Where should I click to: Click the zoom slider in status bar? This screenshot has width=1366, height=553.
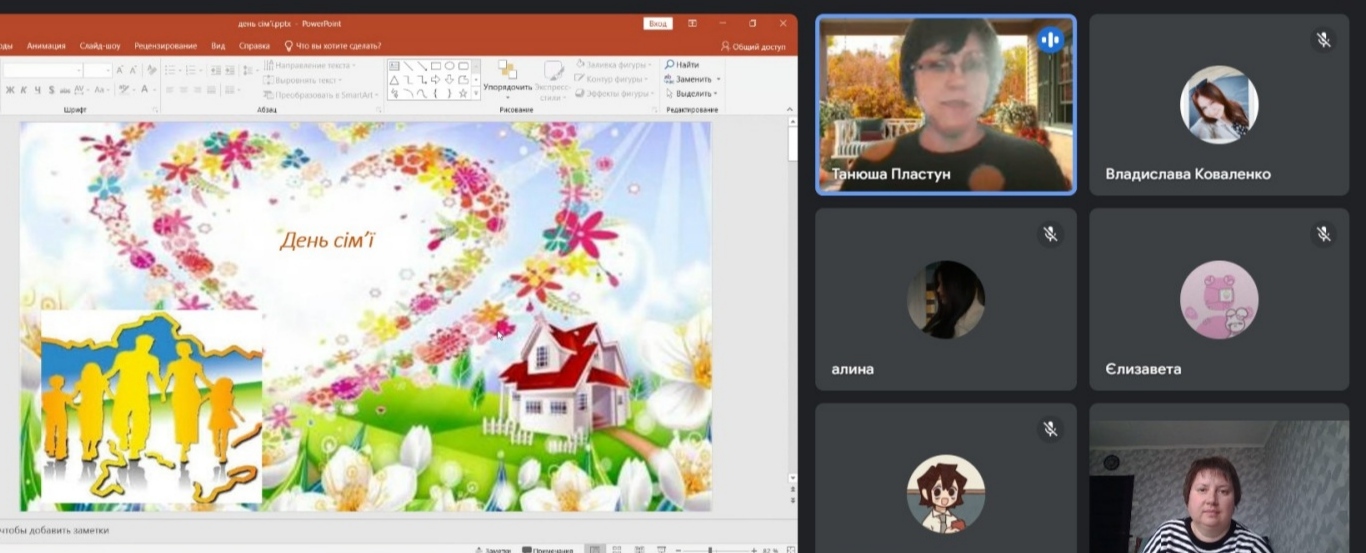[710, 549]
